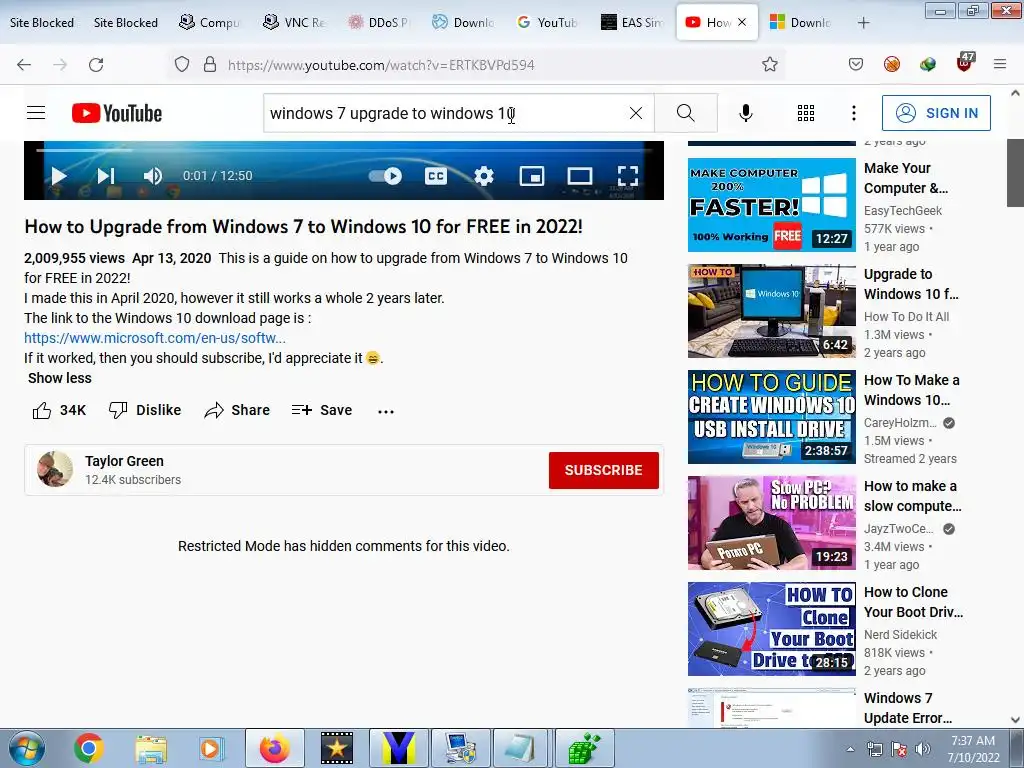Open system volume tray icon
Screen dimensions: 1024x768
point(923,749)
